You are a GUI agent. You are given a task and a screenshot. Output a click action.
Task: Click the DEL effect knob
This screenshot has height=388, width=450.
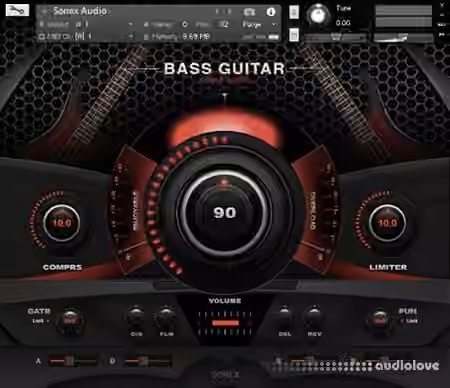284,315
